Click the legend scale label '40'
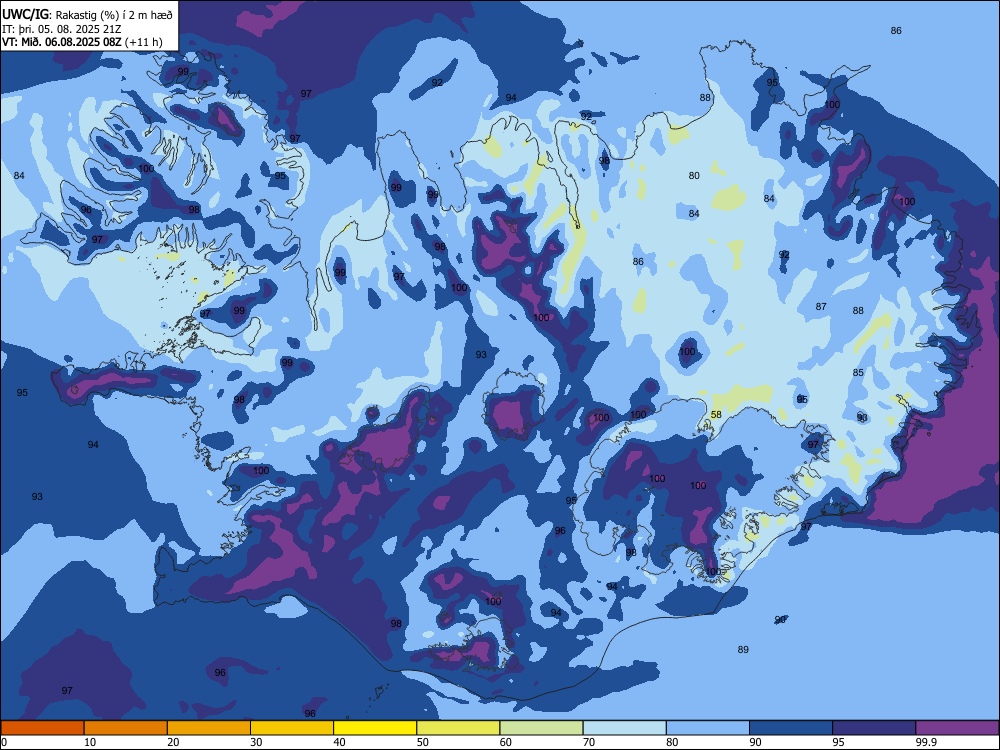Image resolution: width=1000 pixels, height=750 pixels. (x=339, y=742)
